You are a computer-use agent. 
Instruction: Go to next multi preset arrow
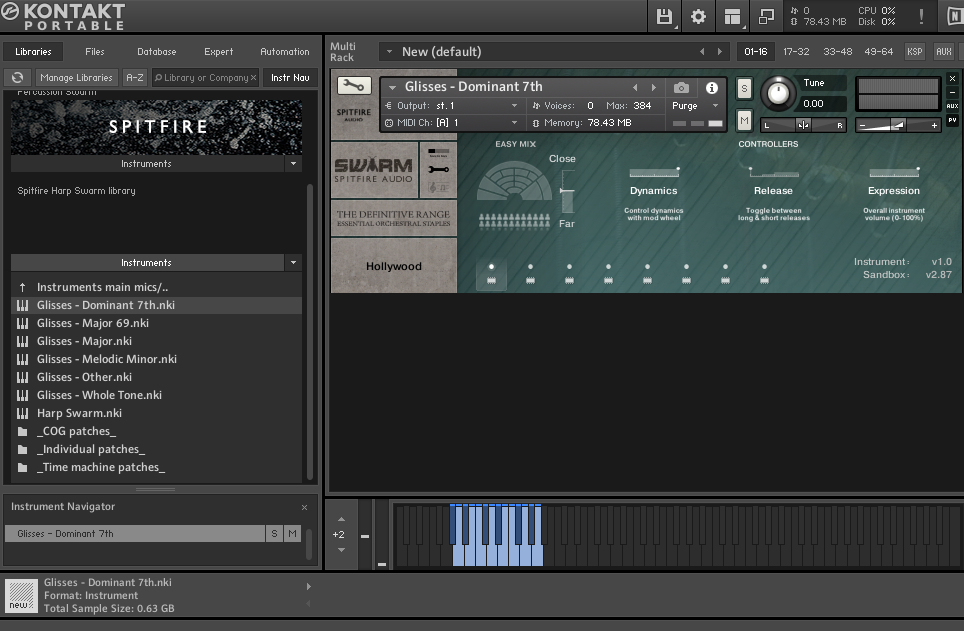tap(720, 52)
